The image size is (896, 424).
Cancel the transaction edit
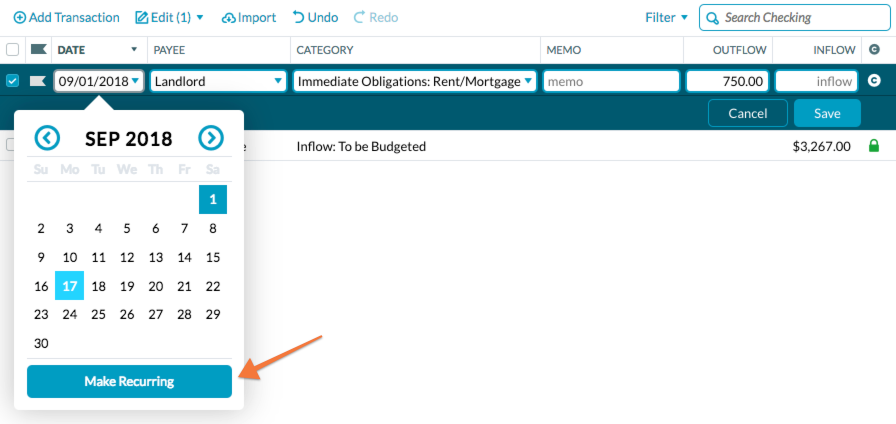(x=747, y=113)
